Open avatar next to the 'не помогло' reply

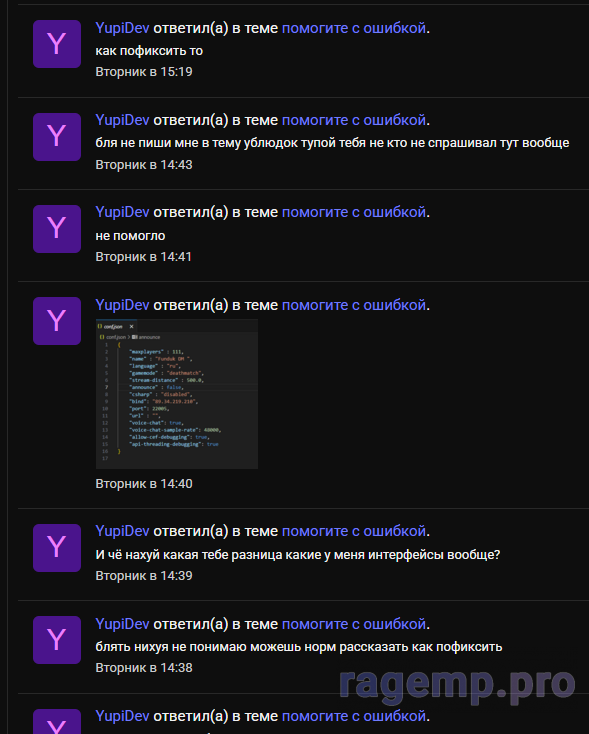click(57, 229)
